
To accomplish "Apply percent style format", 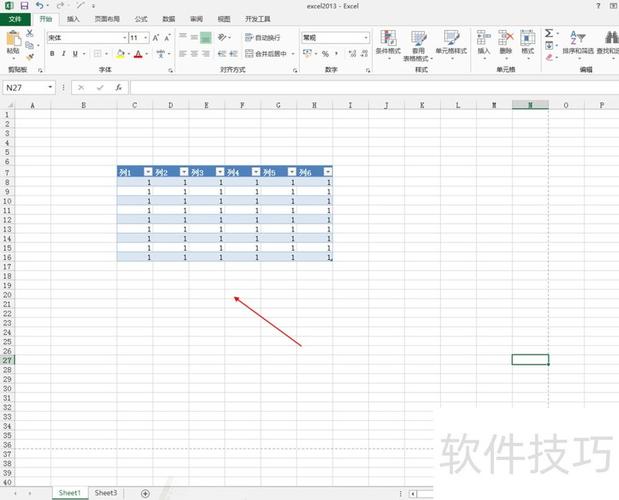I will (x=325, y=54).
